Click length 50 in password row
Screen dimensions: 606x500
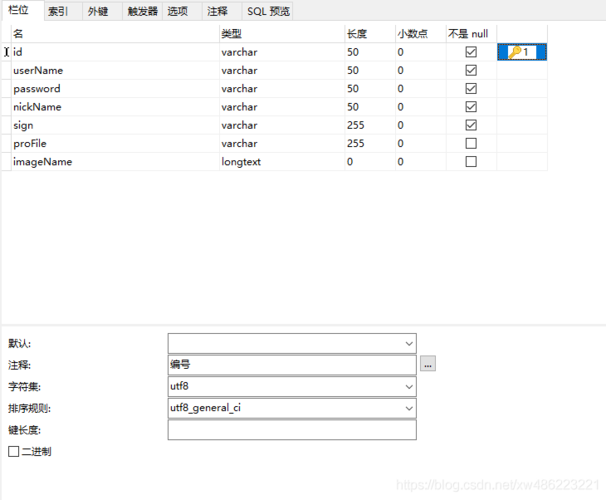coord(370,88)
